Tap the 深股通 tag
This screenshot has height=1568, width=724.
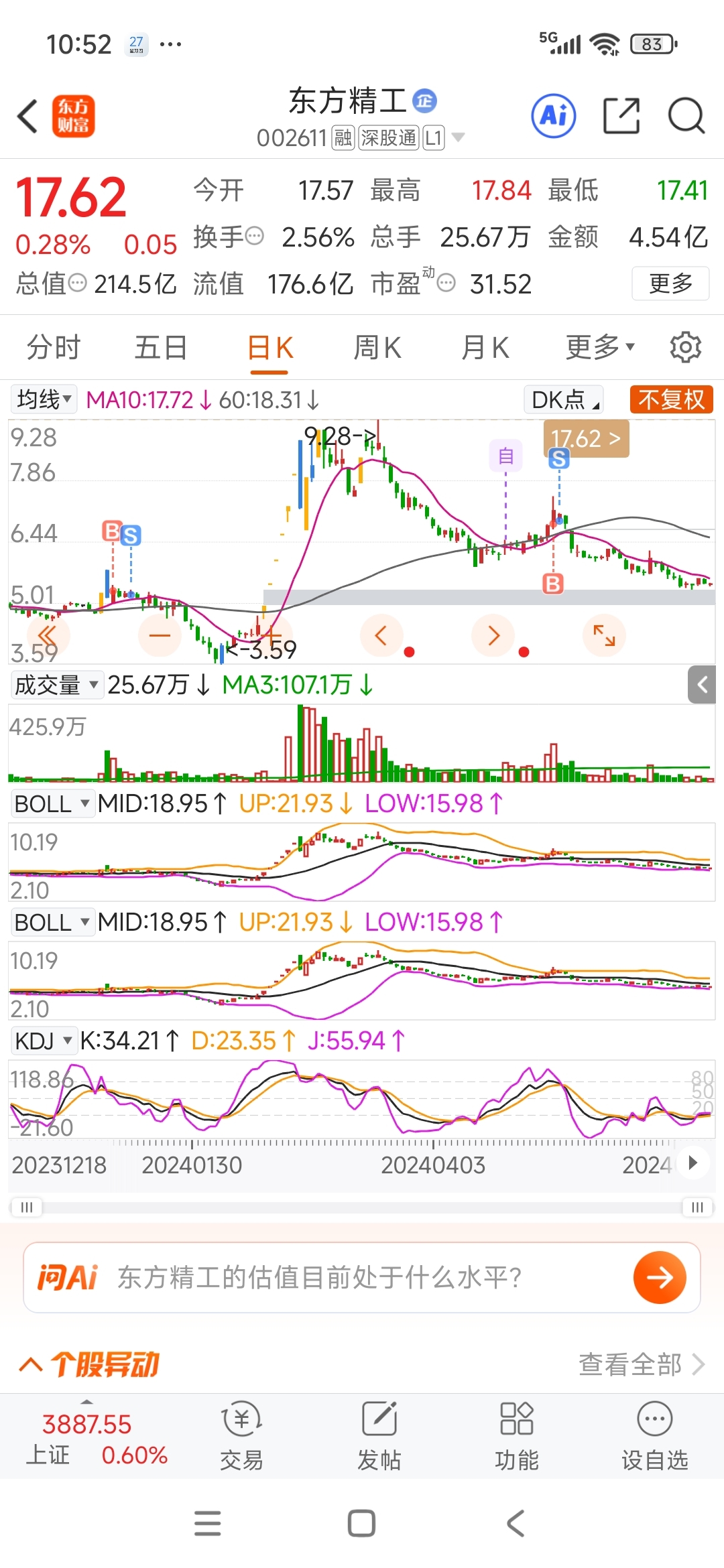point(389,138)
